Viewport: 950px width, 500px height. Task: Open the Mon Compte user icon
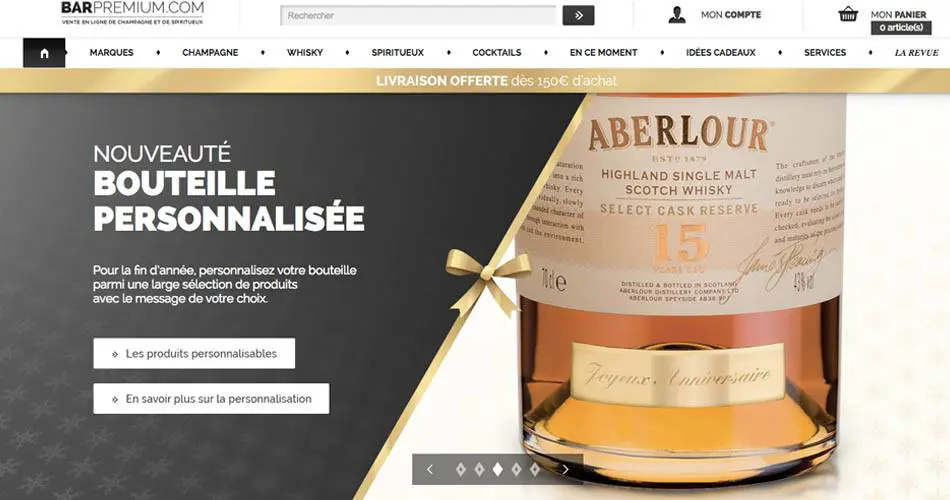677,15
